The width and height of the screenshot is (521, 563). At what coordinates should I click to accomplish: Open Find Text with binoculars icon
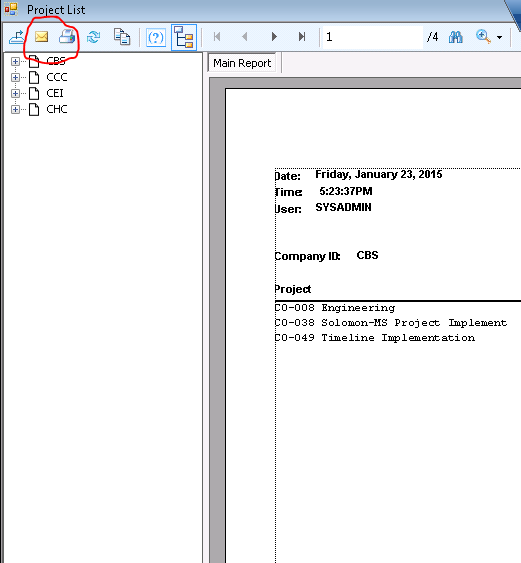[456, 37]
